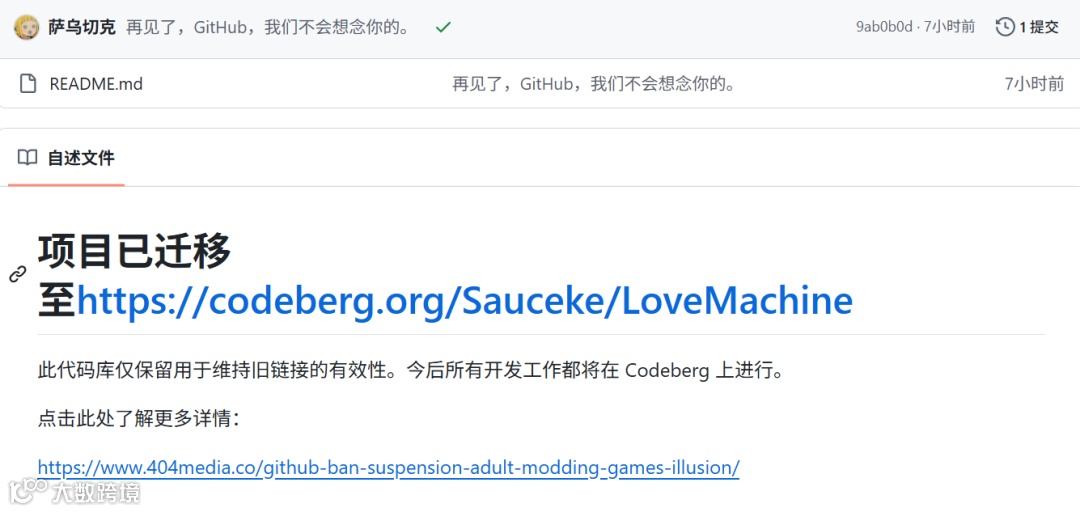Click the 7小时前 timestamp next to the commit hash
Screen dimensions: 1080x512
point(949,28)
